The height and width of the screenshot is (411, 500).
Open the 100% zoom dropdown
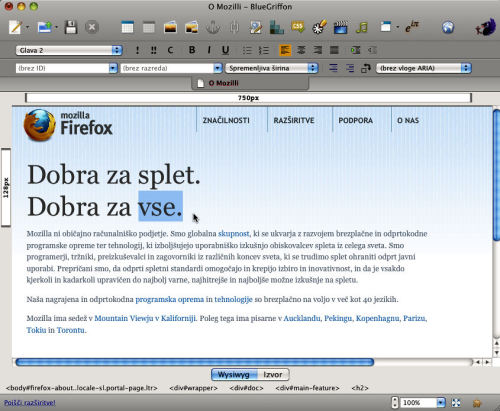[423, 403]
